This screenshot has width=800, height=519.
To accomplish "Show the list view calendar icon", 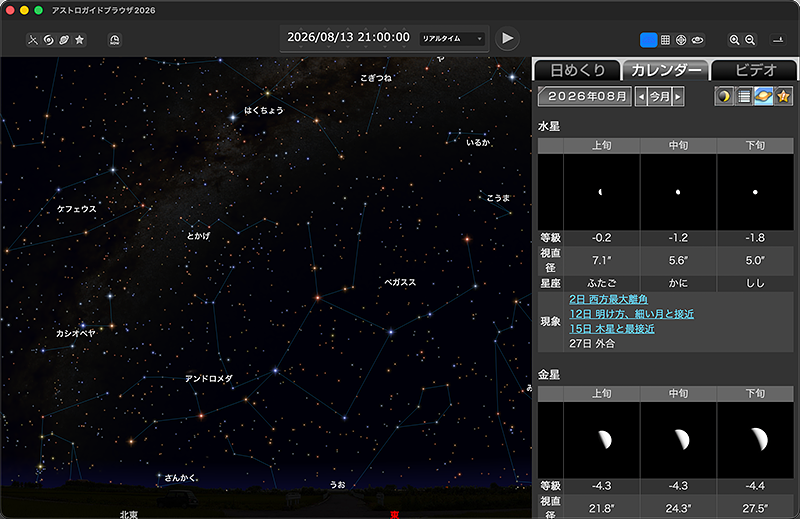I will (x=744, y=96).
